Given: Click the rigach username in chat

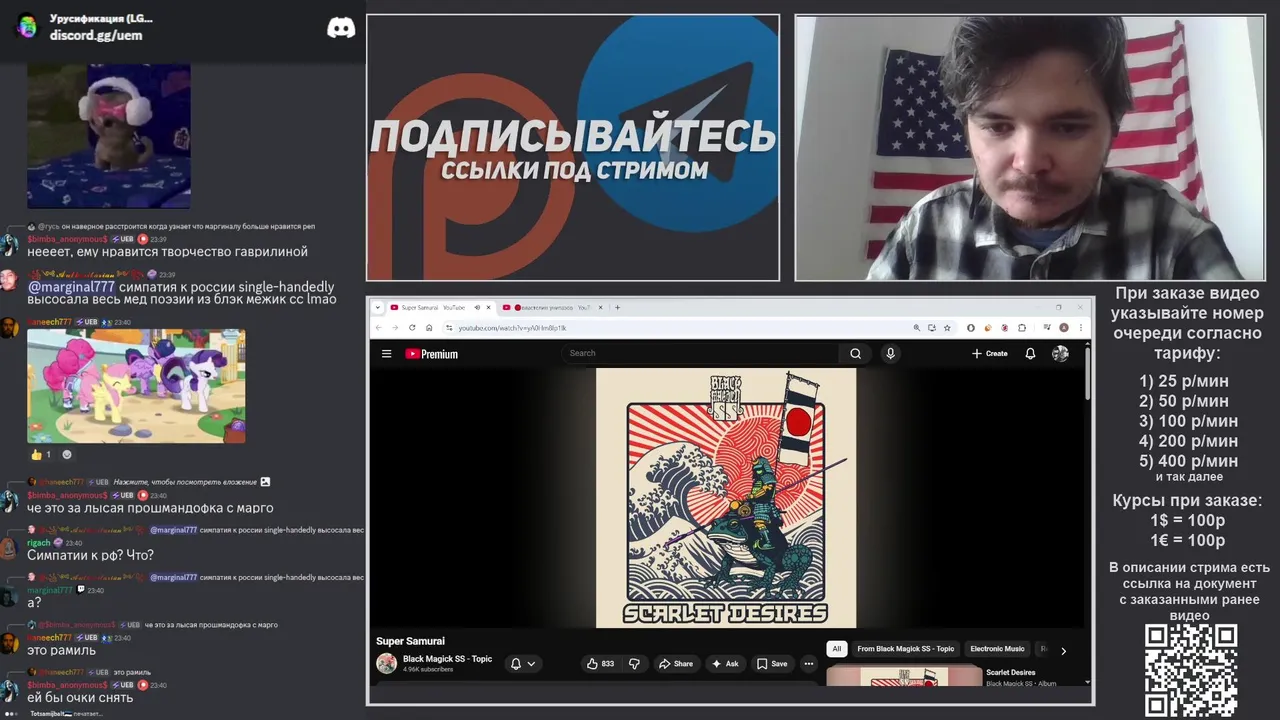Looking at the screenshot, I should tap(38, 543).
